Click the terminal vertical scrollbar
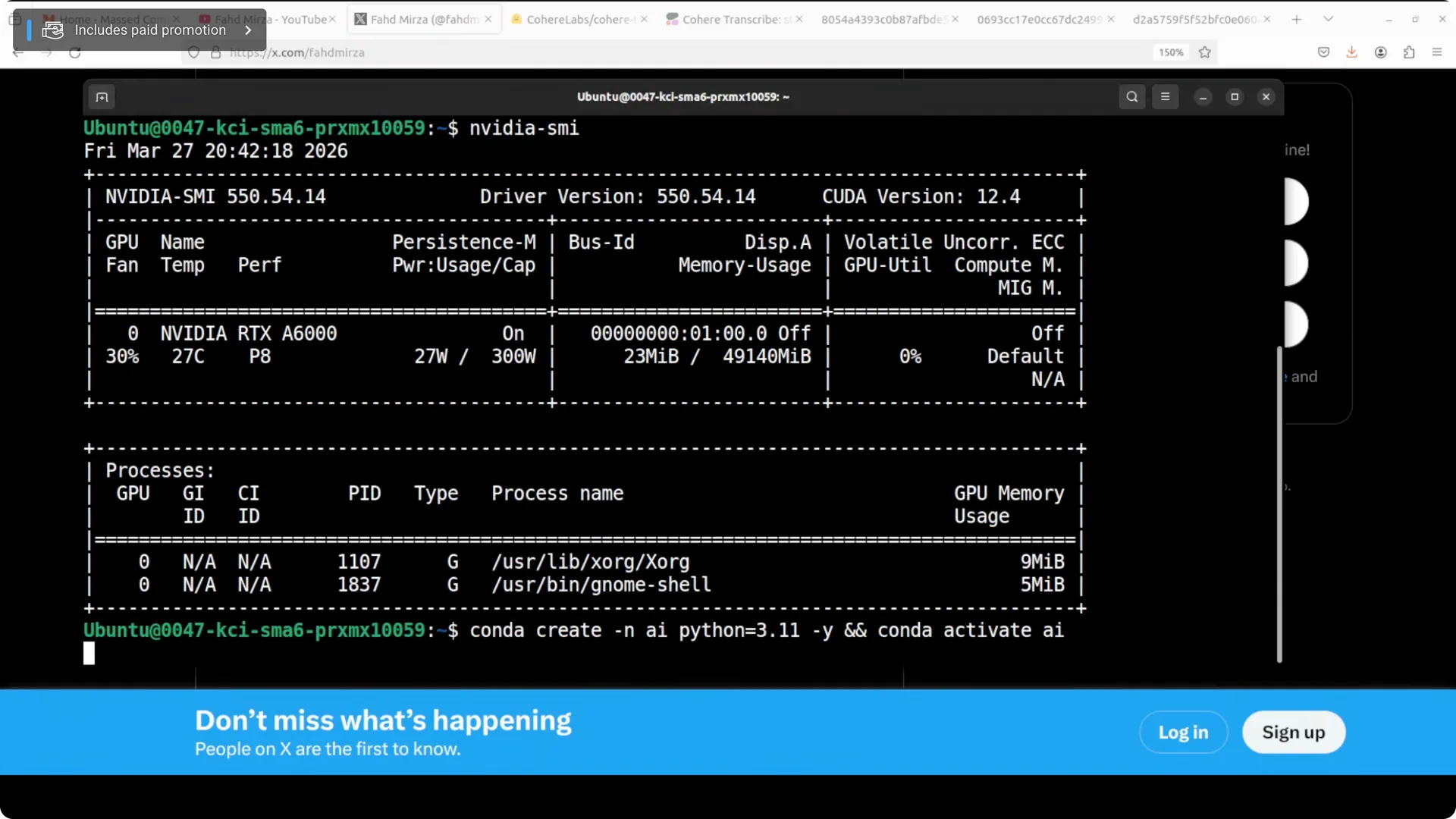This screenshot has width=1456, height=819. tap(1279, 504)
